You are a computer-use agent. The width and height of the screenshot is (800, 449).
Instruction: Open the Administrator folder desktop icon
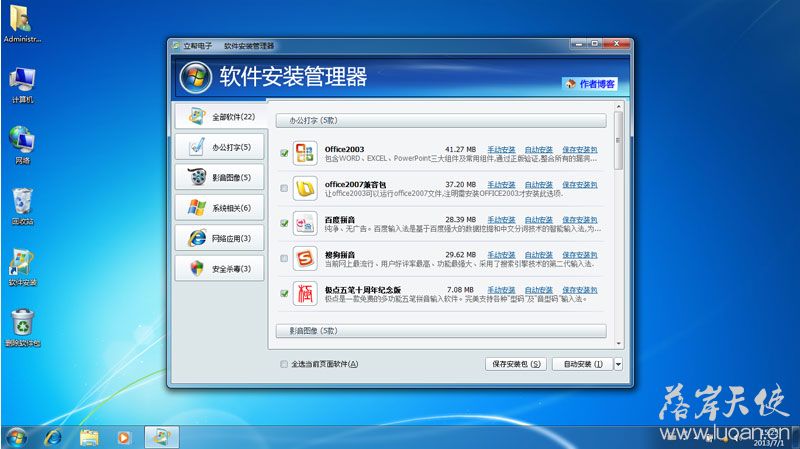22,24
